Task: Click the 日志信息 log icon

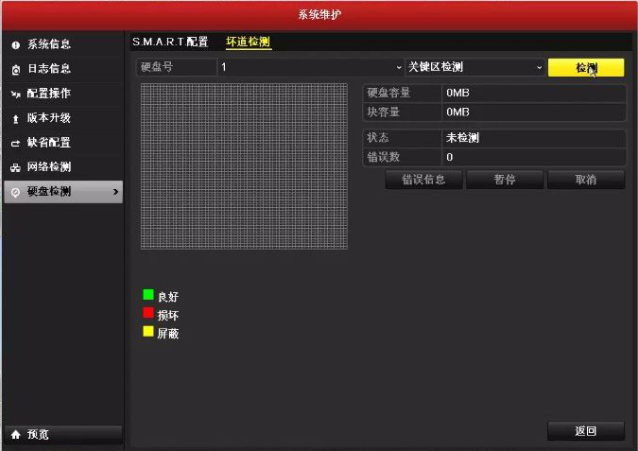Action: click(x=15, y=69)
